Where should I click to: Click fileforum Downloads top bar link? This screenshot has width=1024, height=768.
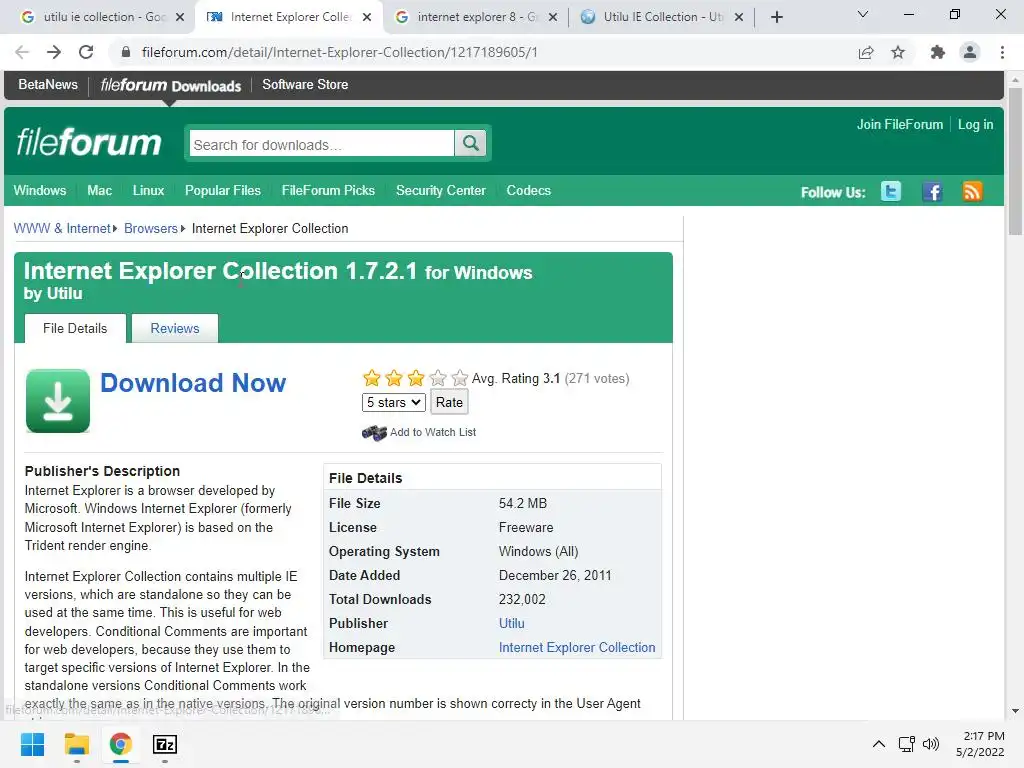coord(171,86)
